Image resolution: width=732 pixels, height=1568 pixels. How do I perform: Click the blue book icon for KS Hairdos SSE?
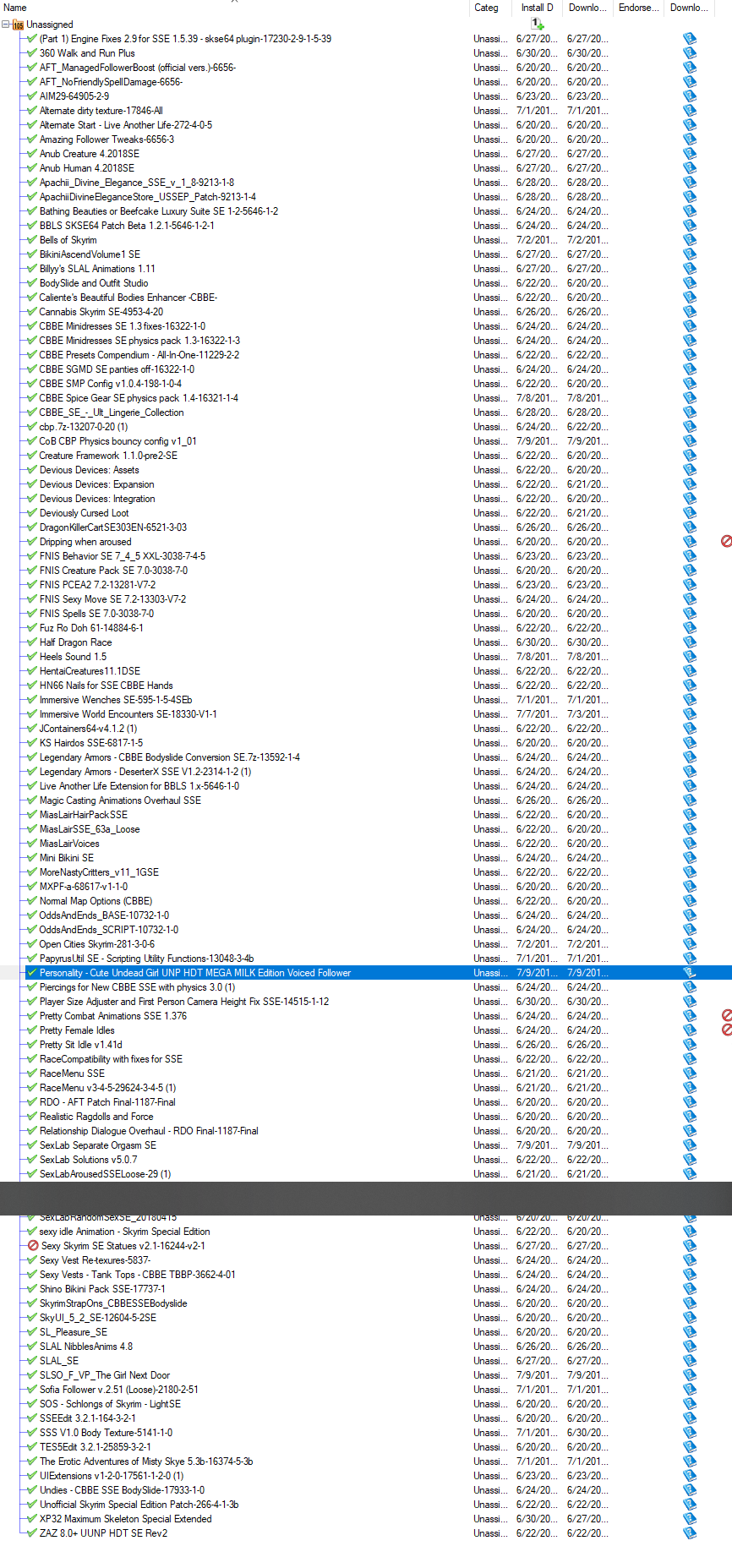690,743
